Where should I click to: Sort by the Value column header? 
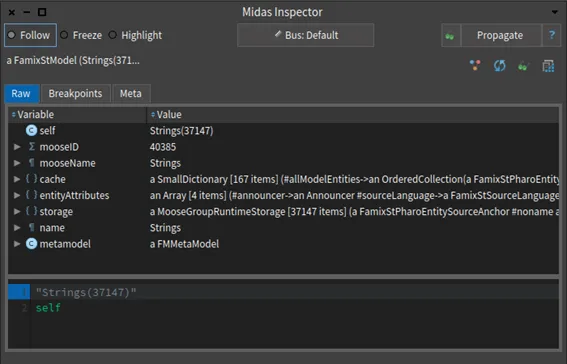coord(353,115)
